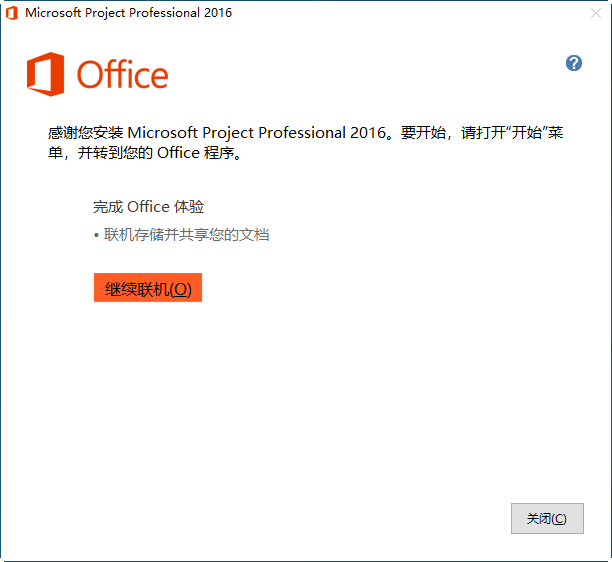Click the word Office in 完成 Office 体验
Screen dimensions: 612x562
[x=148, y=207]
